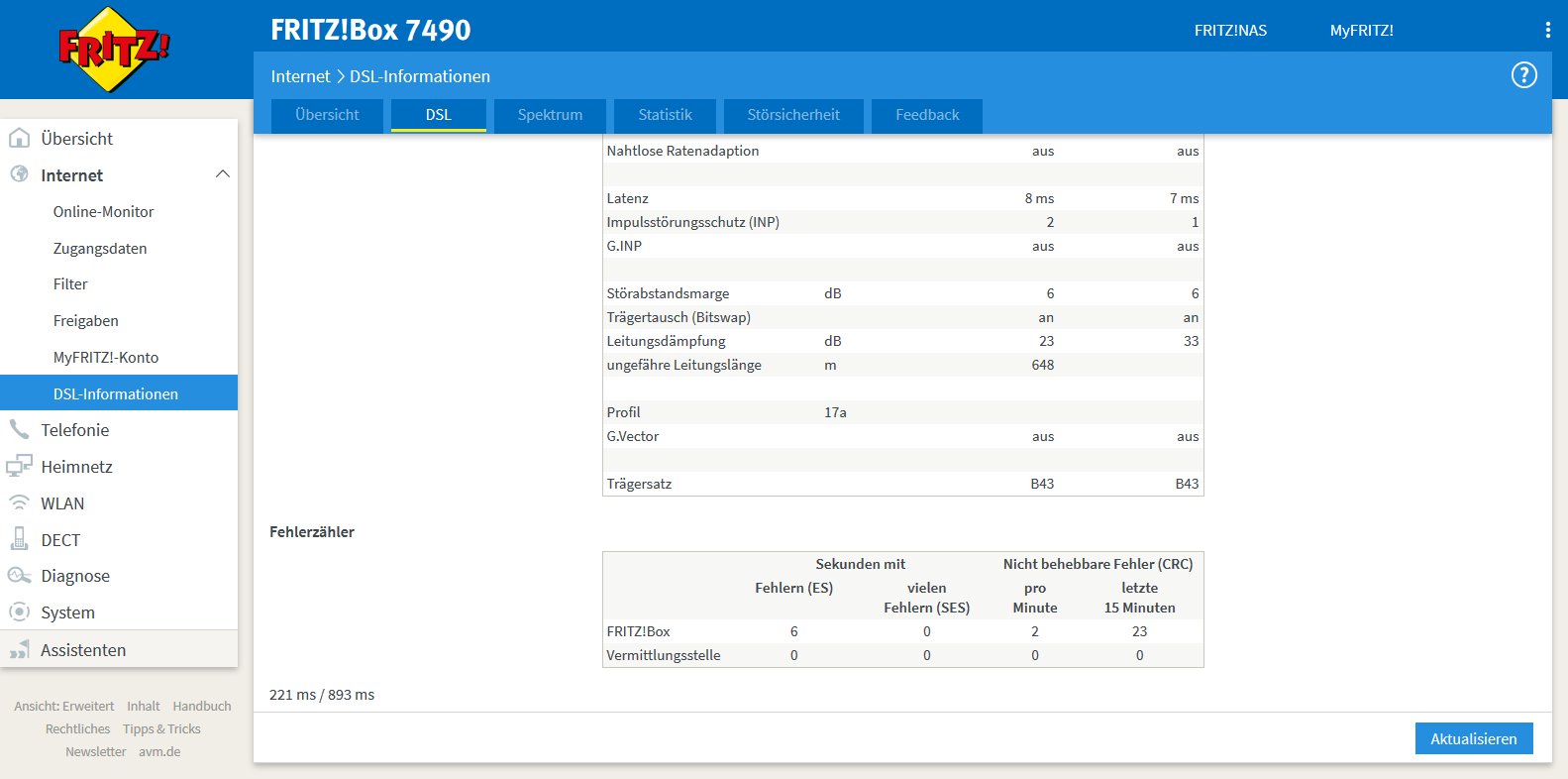The width and height of the screenshot is (1568, 779).
Task: Open the three-dot options menu
Action: 1547,30
